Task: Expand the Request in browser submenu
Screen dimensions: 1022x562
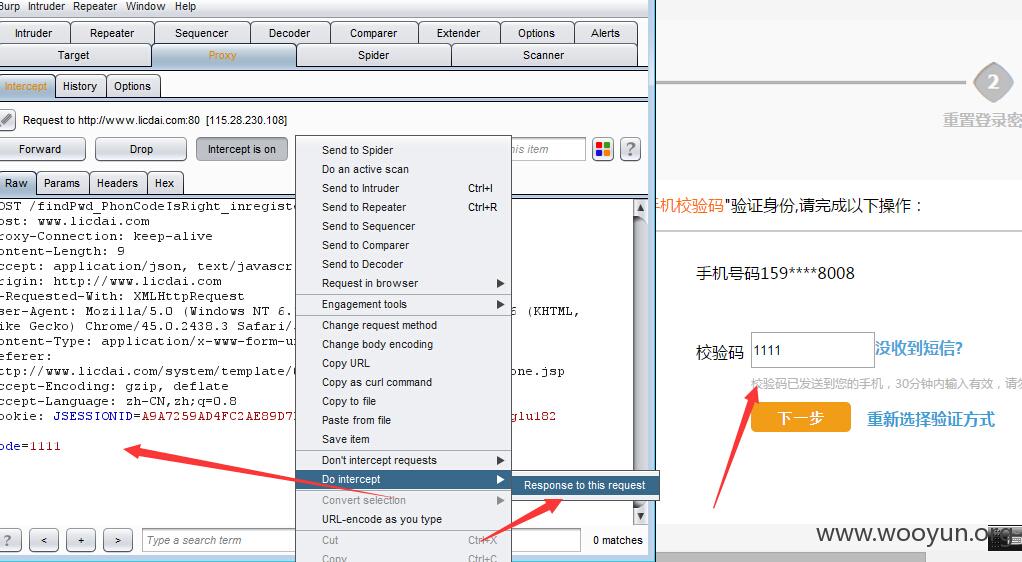Action: click(x=403, y=283)
